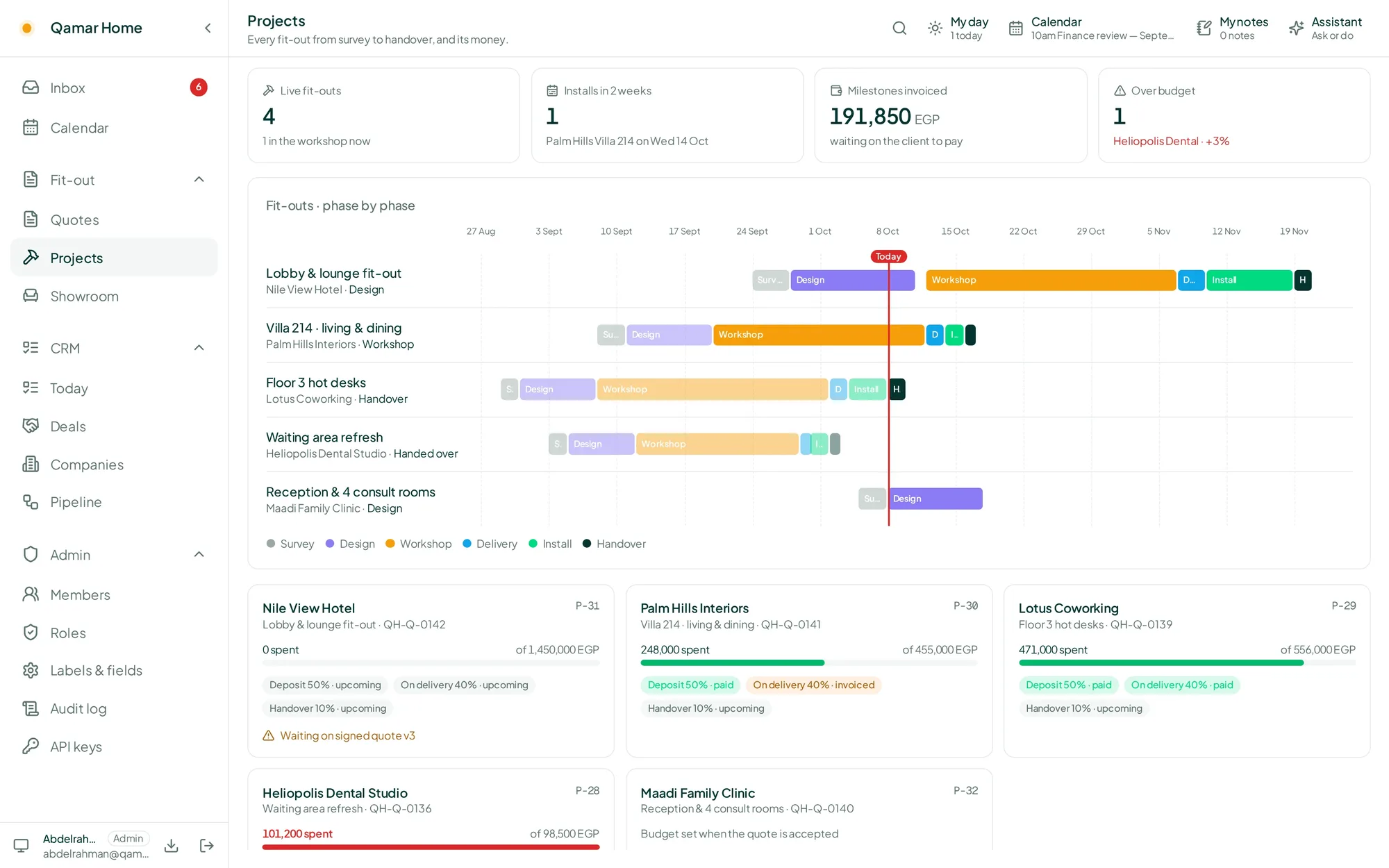The height and width of the screenshot is (868, 1389).
Task: Open Deals page
Action: point(115,426)
